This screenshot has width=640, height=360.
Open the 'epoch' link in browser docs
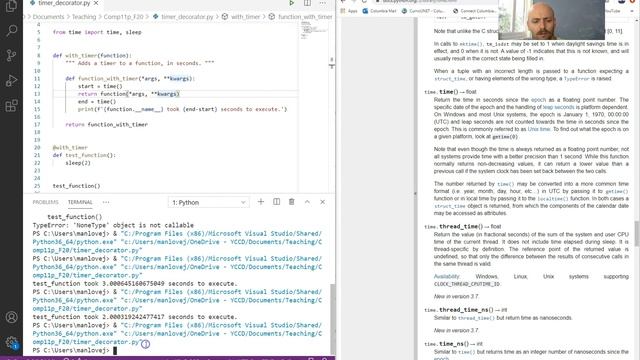pos(538,100)
